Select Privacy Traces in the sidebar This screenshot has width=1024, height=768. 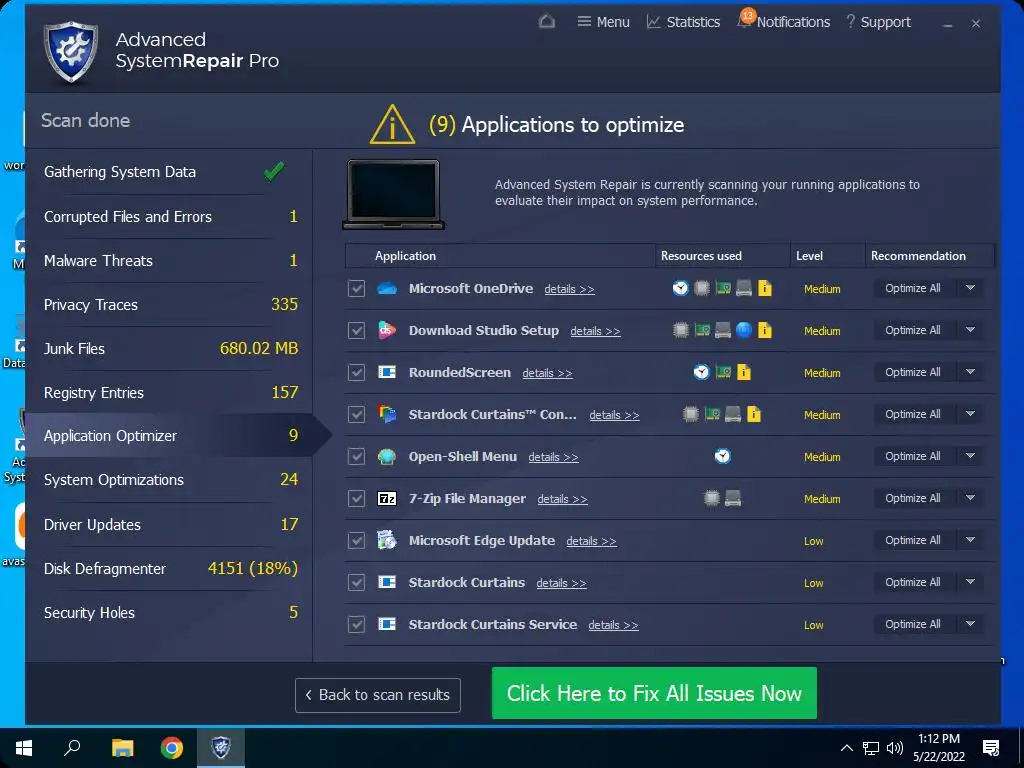170,304
